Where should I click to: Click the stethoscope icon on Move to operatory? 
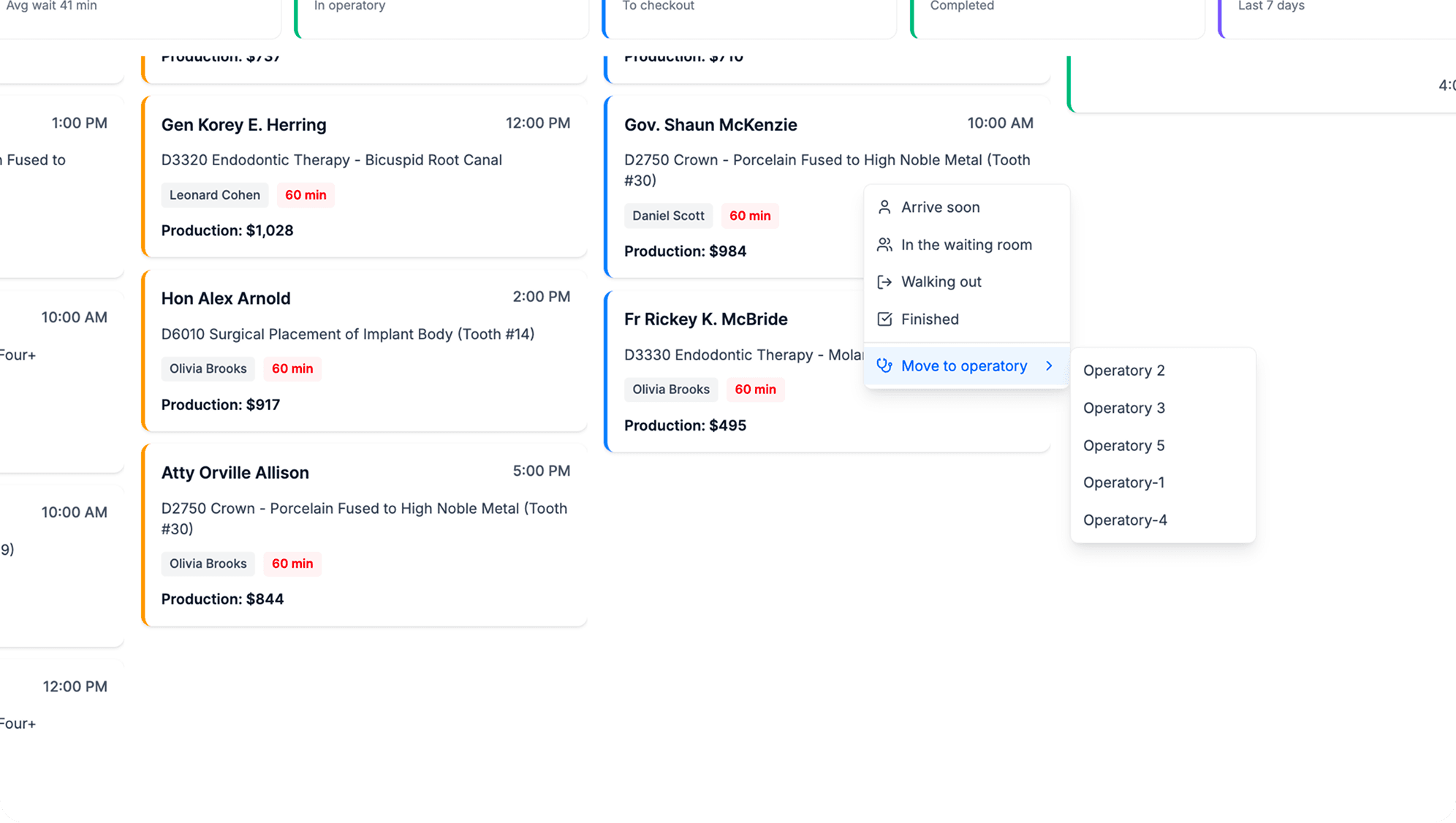tap(884, 366)
